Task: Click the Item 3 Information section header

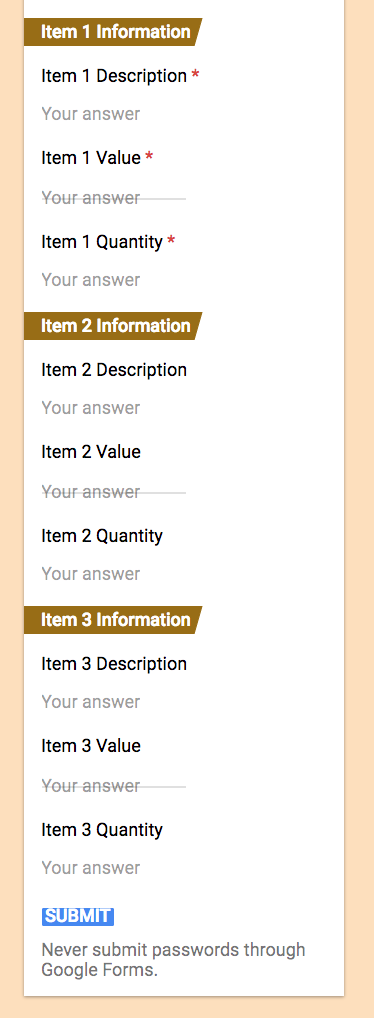Action: [113, 620]
